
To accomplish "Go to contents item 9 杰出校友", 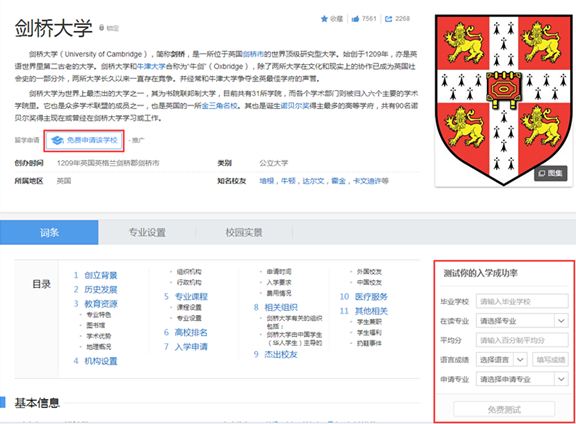I will pyautogui.click(x=281, y=355).
